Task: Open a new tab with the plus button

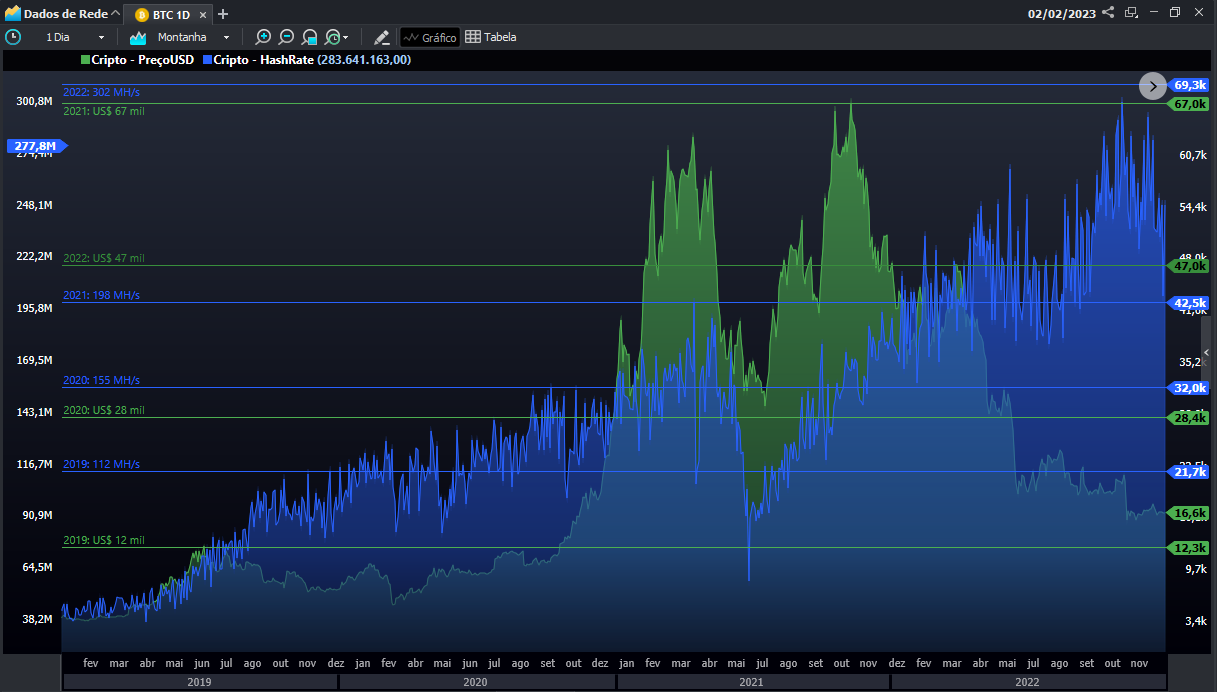Action: tap(222, 14)
